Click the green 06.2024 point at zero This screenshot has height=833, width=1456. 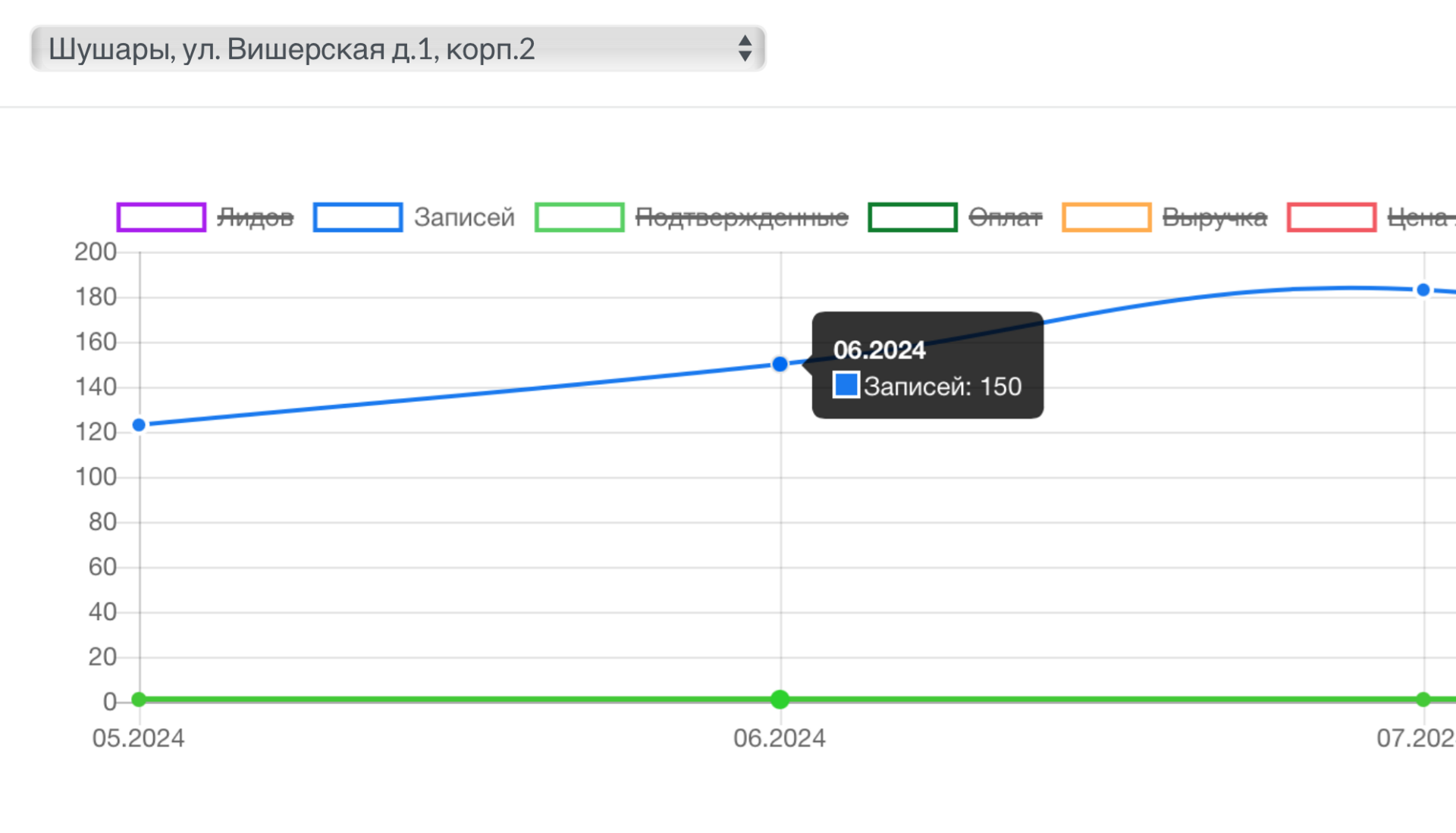(x=780, y=700)
